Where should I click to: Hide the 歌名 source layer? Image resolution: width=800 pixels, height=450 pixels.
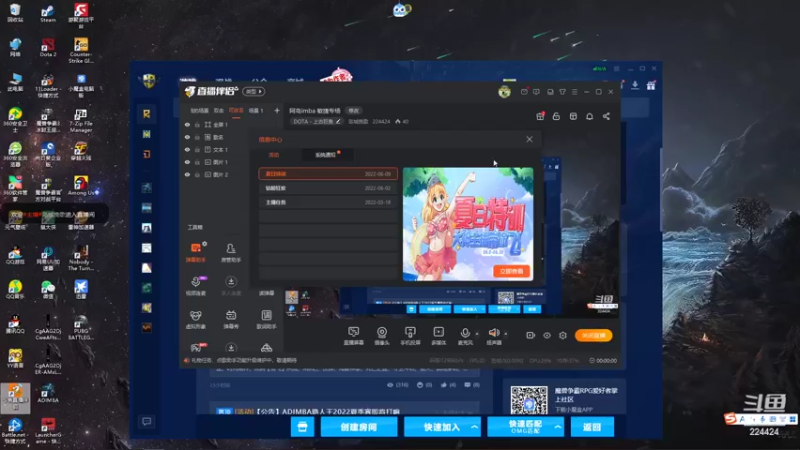(x=187, y=137)
